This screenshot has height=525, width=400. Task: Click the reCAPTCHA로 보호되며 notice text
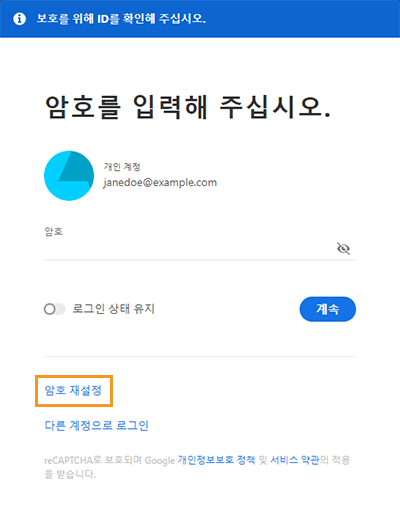[x=93, y=460]
